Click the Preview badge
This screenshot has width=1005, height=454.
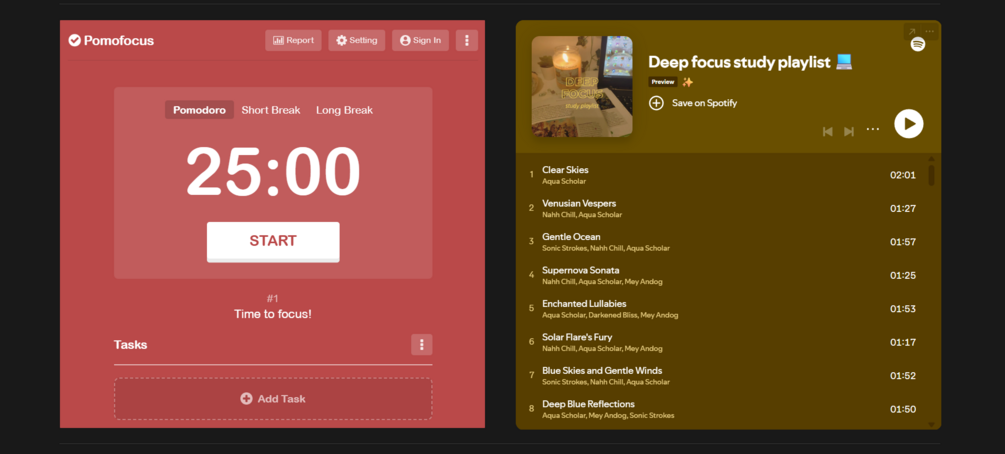663,82
